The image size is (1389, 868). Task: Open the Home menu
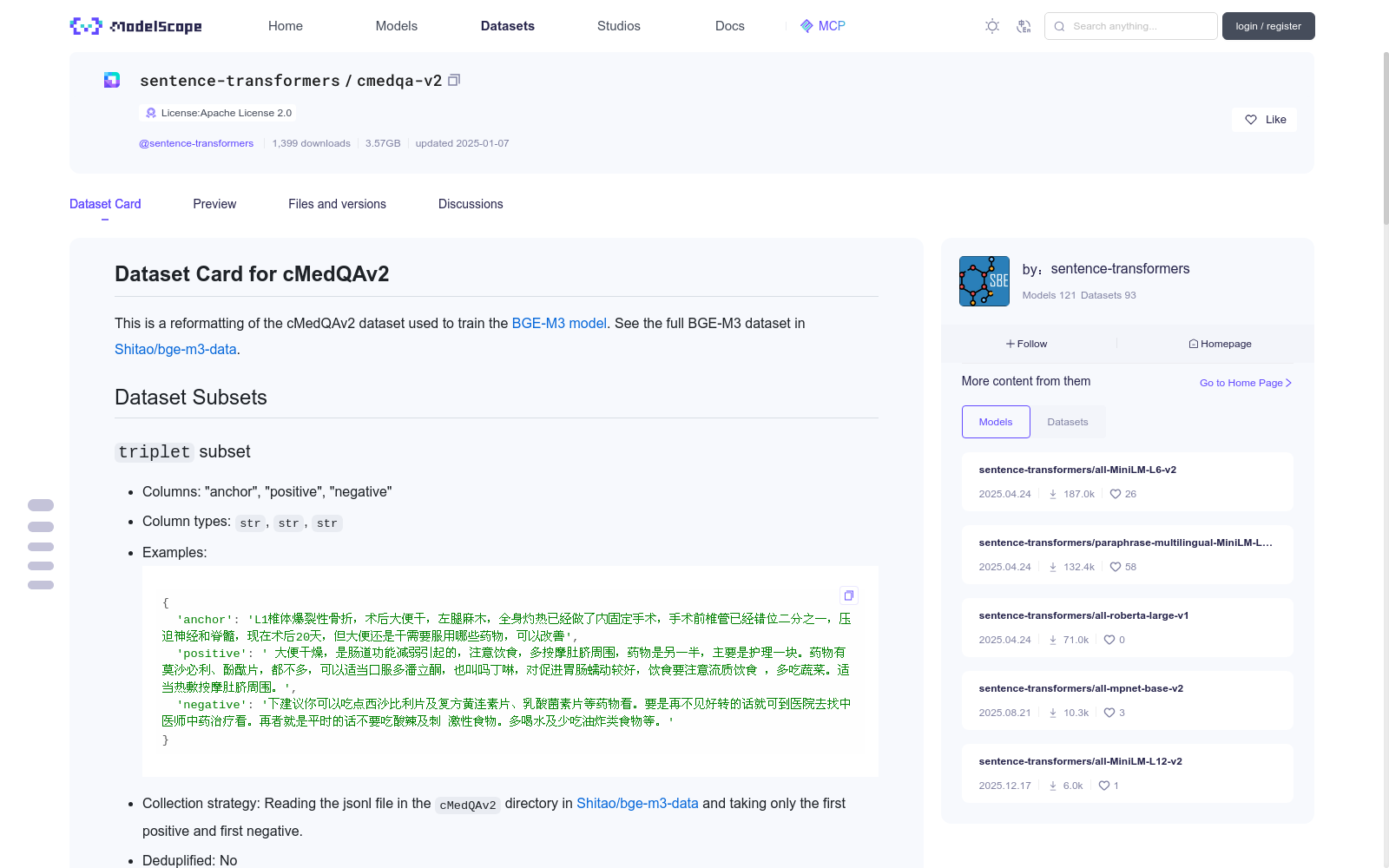286,26
